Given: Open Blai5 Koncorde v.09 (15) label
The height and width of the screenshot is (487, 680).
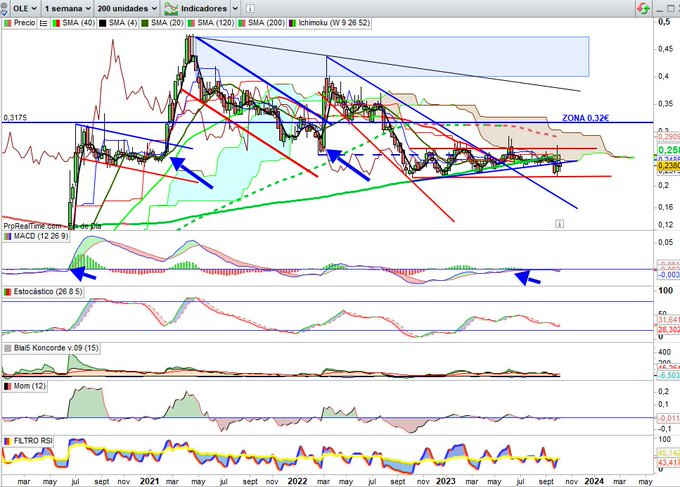Looking at the screenshot, I should tap(56, 348).
